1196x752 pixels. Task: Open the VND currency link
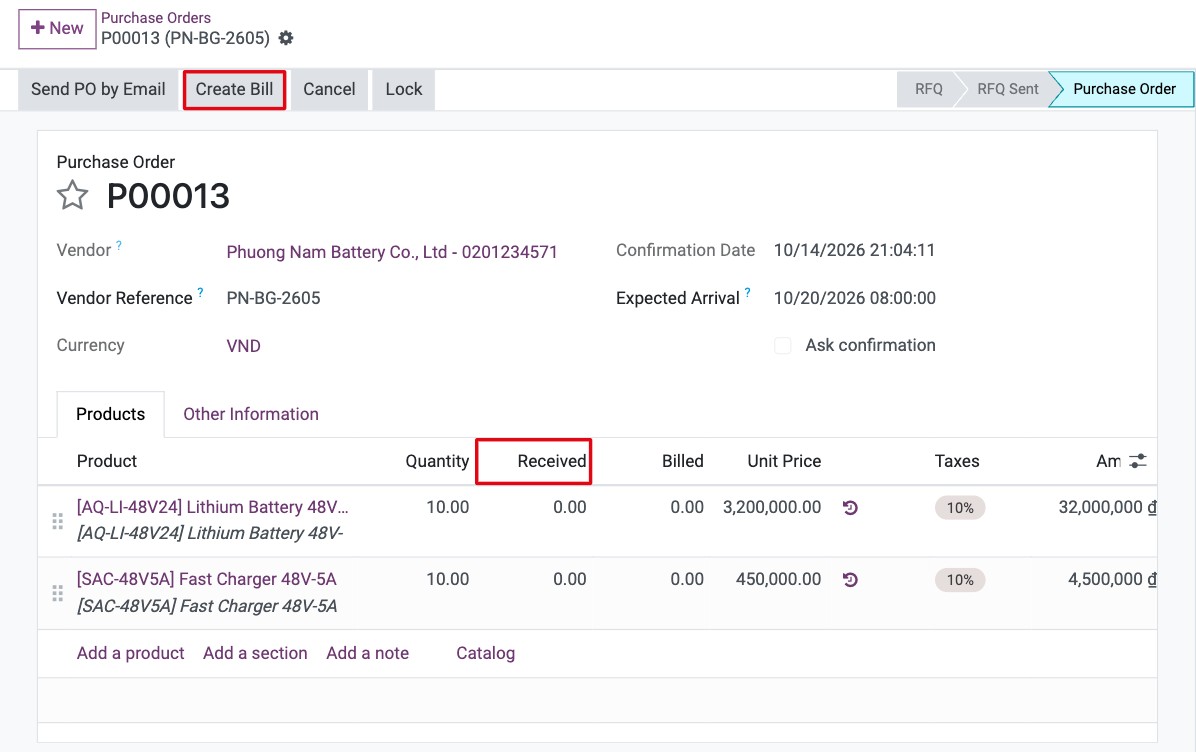pos(243,346)
